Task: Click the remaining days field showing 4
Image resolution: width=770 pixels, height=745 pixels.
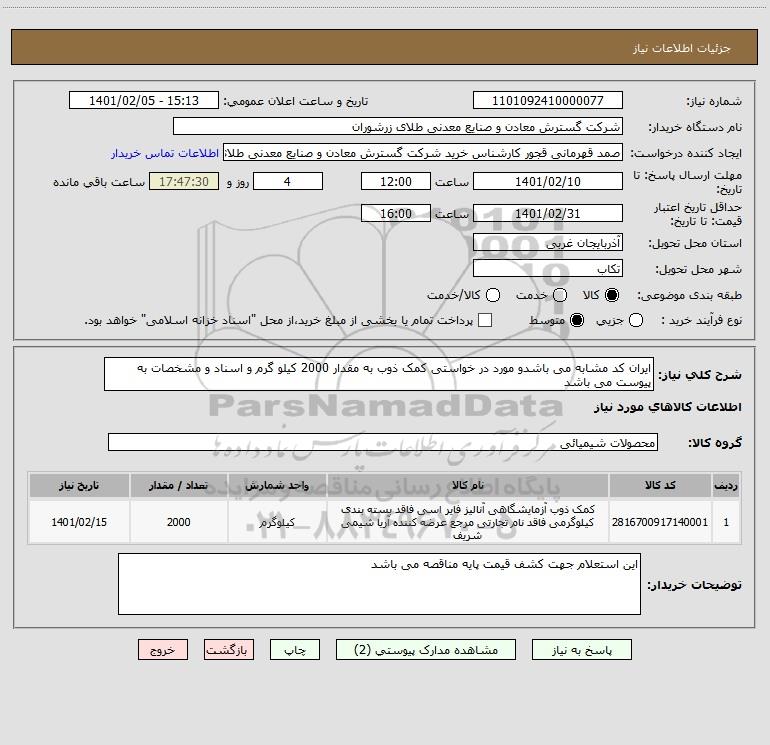Action: (x=288, y=182)
